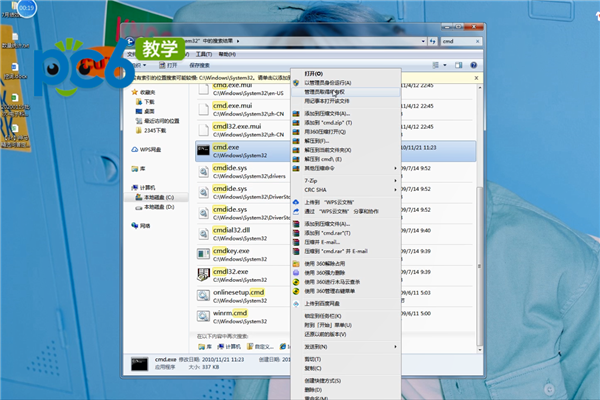Toggle the preview pane icon
Screen dimensions: 600x400
(458, 65)
